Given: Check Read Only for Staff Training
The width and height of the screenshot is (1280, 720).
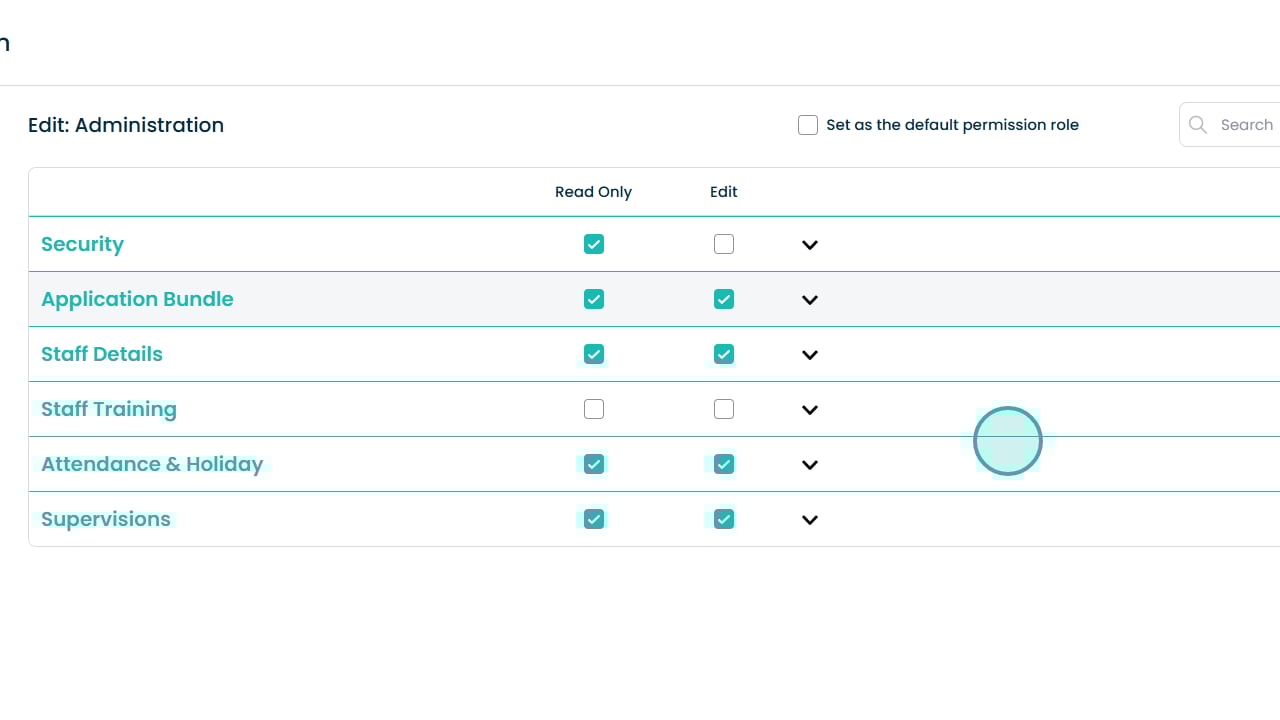Looking at the screenshot, I should [x=594, y=409].
